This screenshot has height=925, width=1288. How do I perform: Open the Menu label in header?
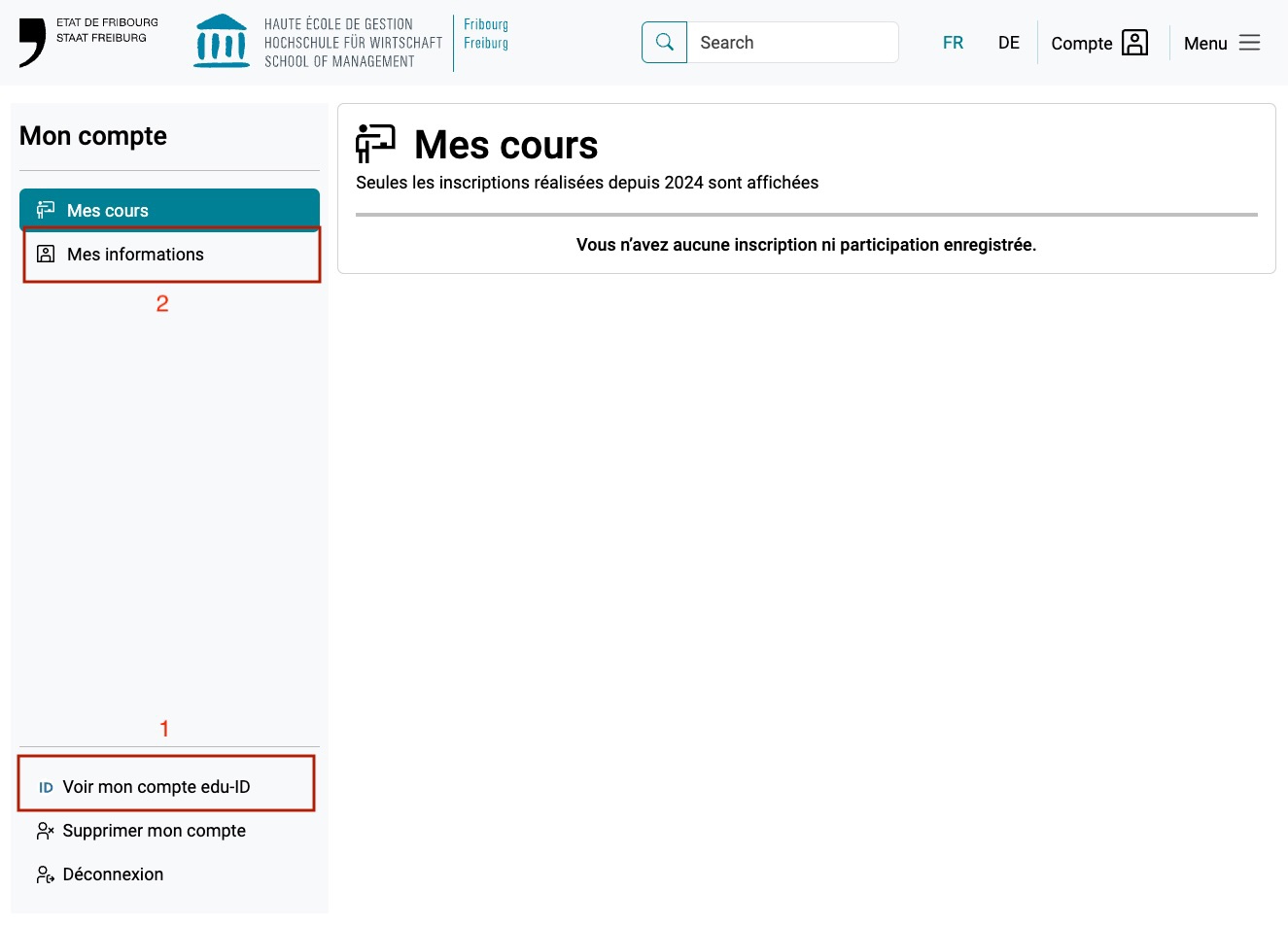pos(1205,44)
